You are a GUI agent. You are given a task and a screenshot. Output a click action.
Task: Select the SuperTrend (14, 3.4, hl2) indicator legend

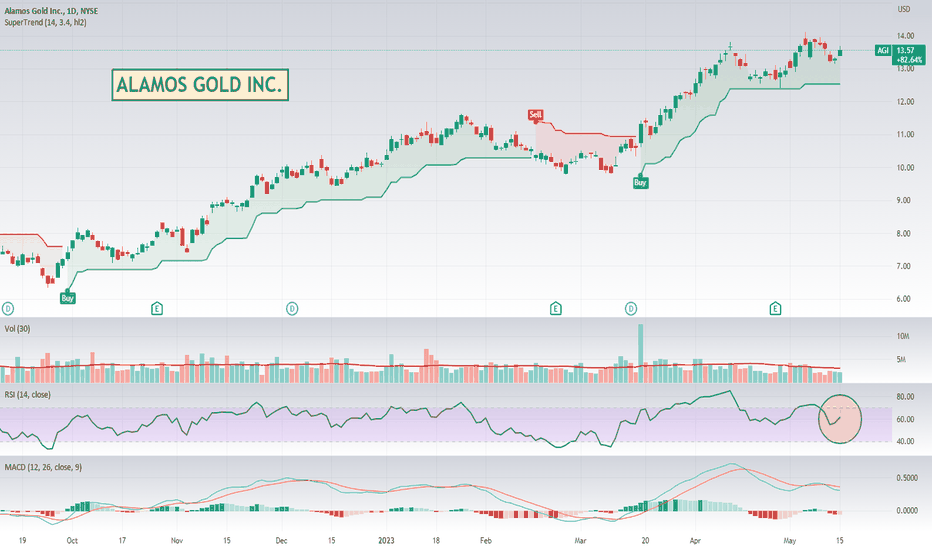click(x=45, y=23)
